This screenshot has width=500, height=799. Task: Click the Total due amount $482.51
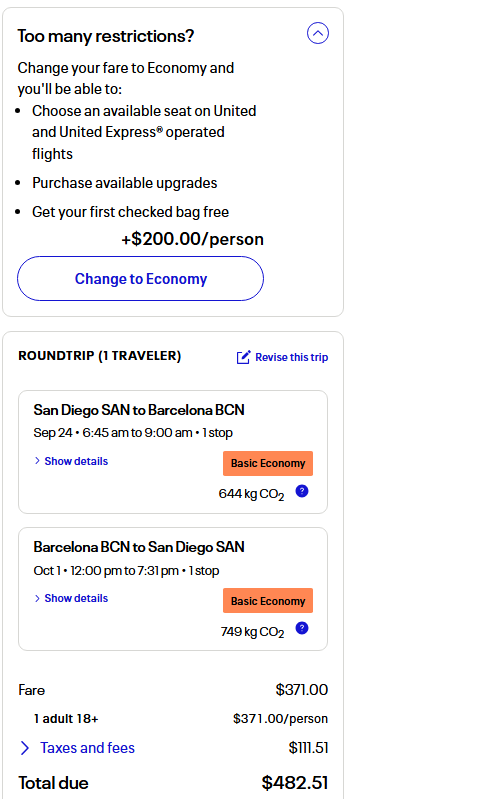click(295, 783)
